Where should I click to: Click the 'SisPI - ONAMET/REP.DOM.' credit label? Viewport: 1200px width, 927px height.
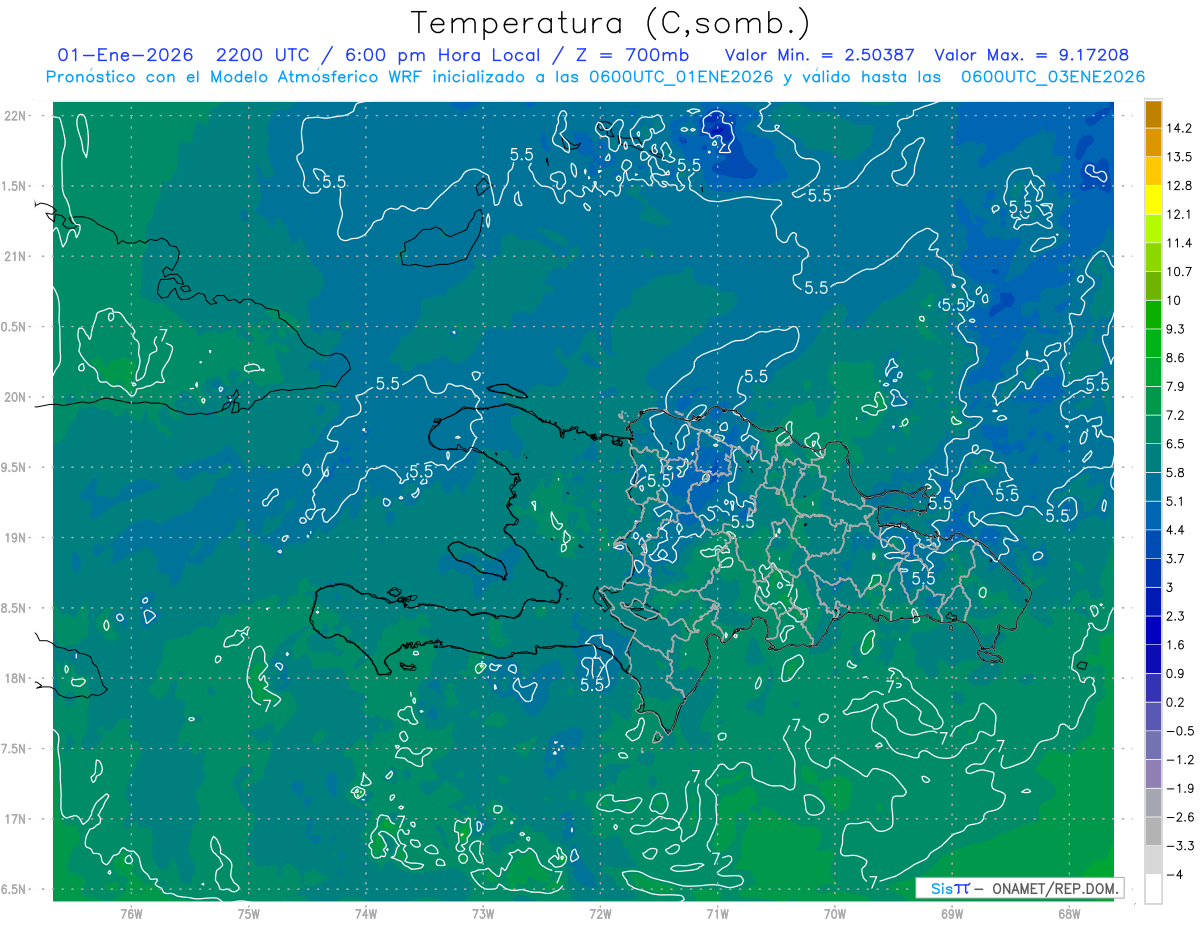tap(1018, 888)
